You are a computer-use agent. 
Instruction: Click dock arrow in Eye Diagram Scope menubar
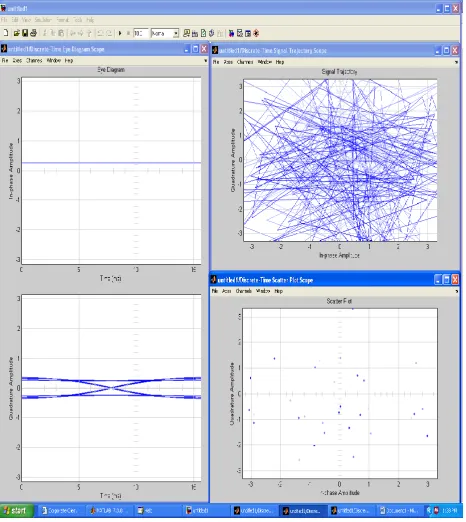coord(206,61)
